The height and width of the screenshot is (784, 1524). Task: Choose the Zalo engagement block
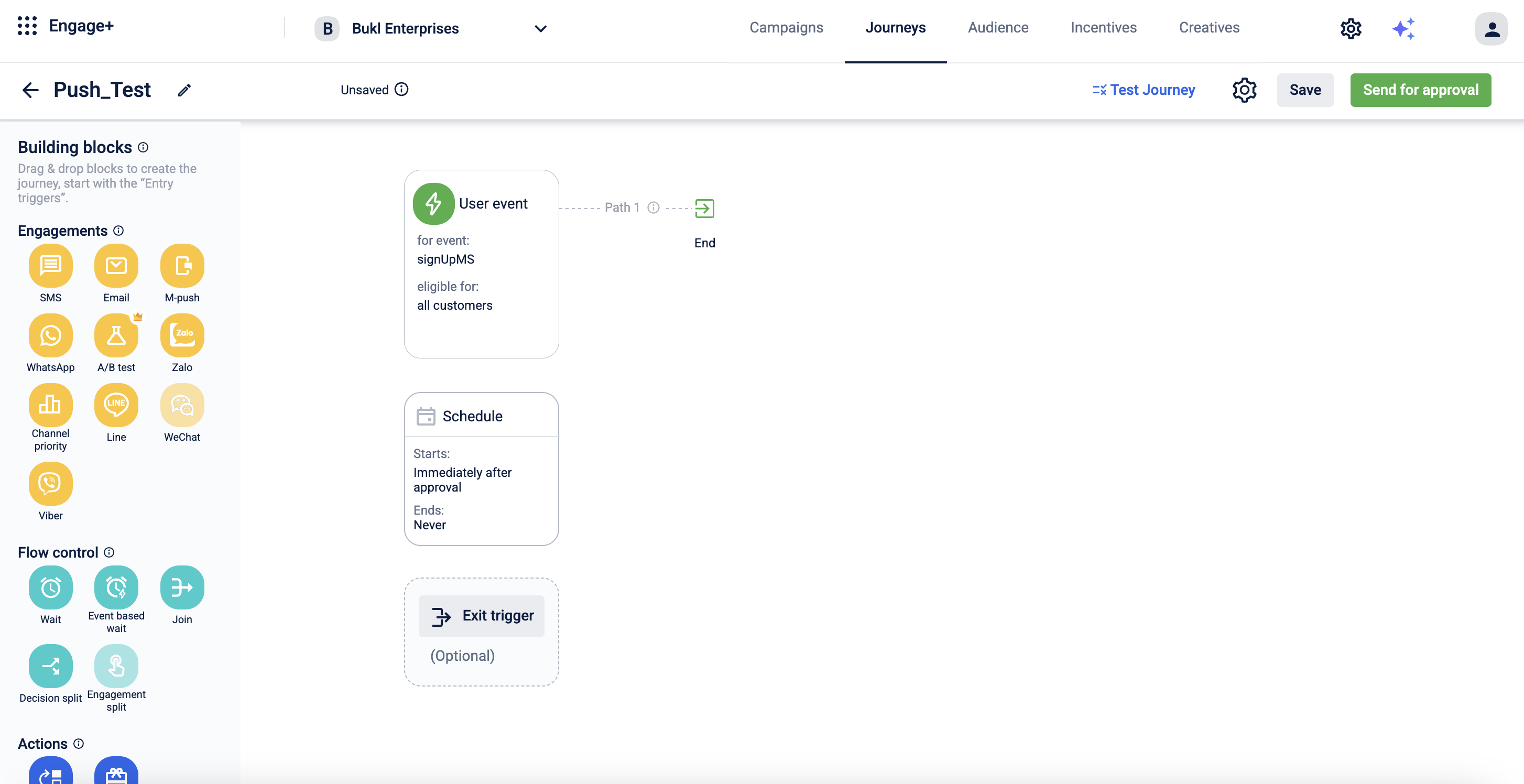182,335
